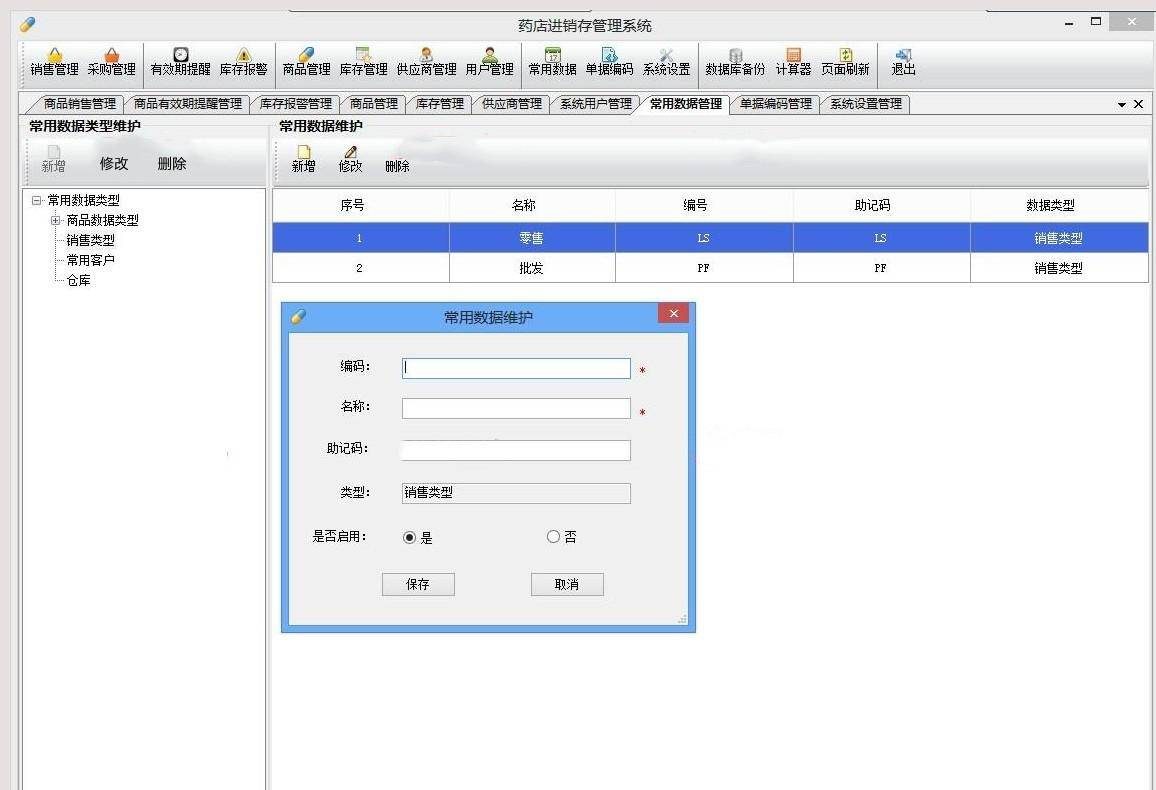Switch to the 系统设置管理 tab
The image size is (1156, 790).
pyautogui.click(x=865, y=104)
